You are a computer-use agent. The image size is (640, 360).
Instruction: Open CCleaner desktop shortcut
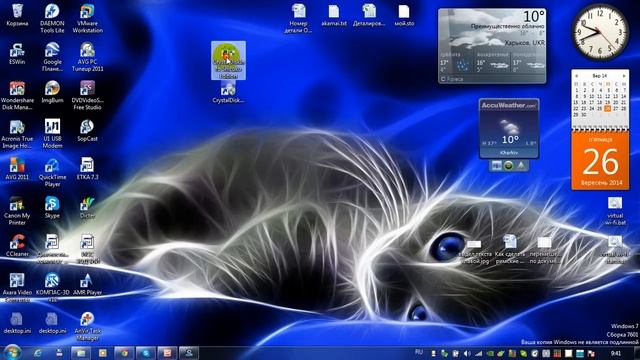(17, 246)
